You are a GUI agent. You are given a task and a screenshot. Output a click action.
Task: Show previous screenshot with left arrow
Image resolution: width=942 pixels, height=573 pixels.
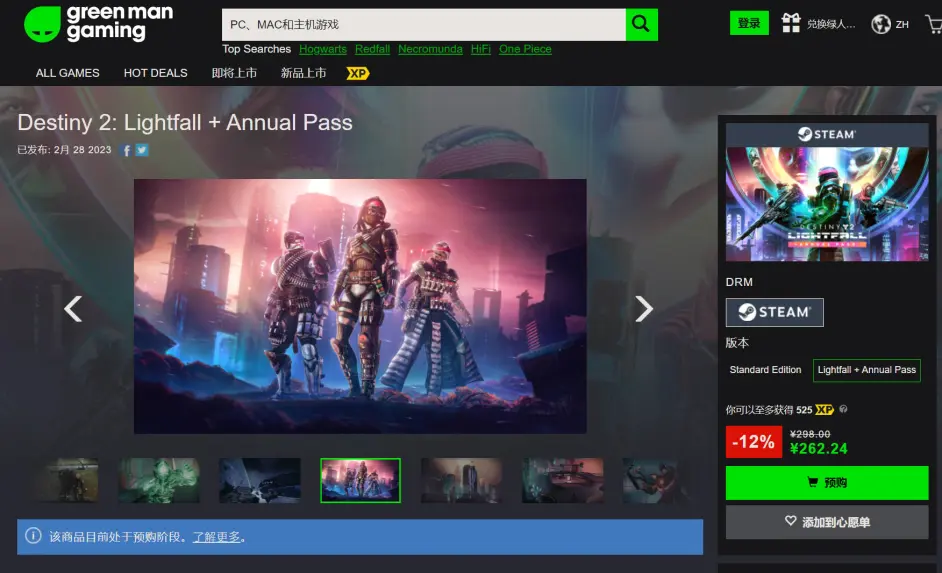click(73, 309)
